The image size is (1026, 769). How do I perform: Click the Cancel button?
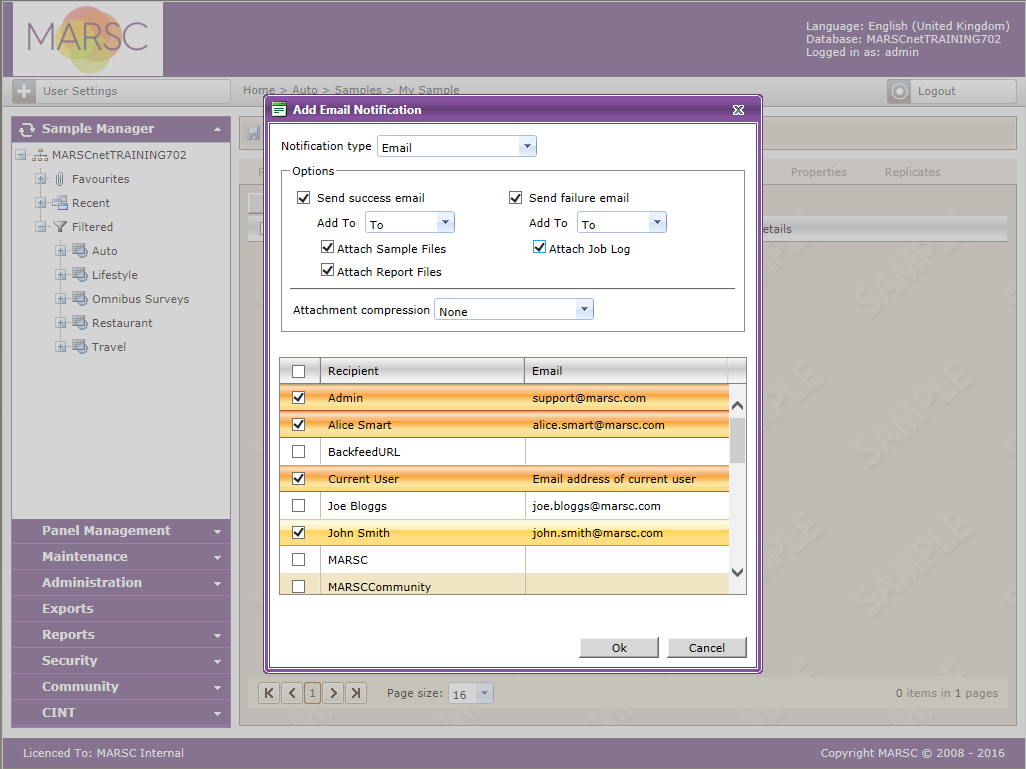(x=707, y=648)
